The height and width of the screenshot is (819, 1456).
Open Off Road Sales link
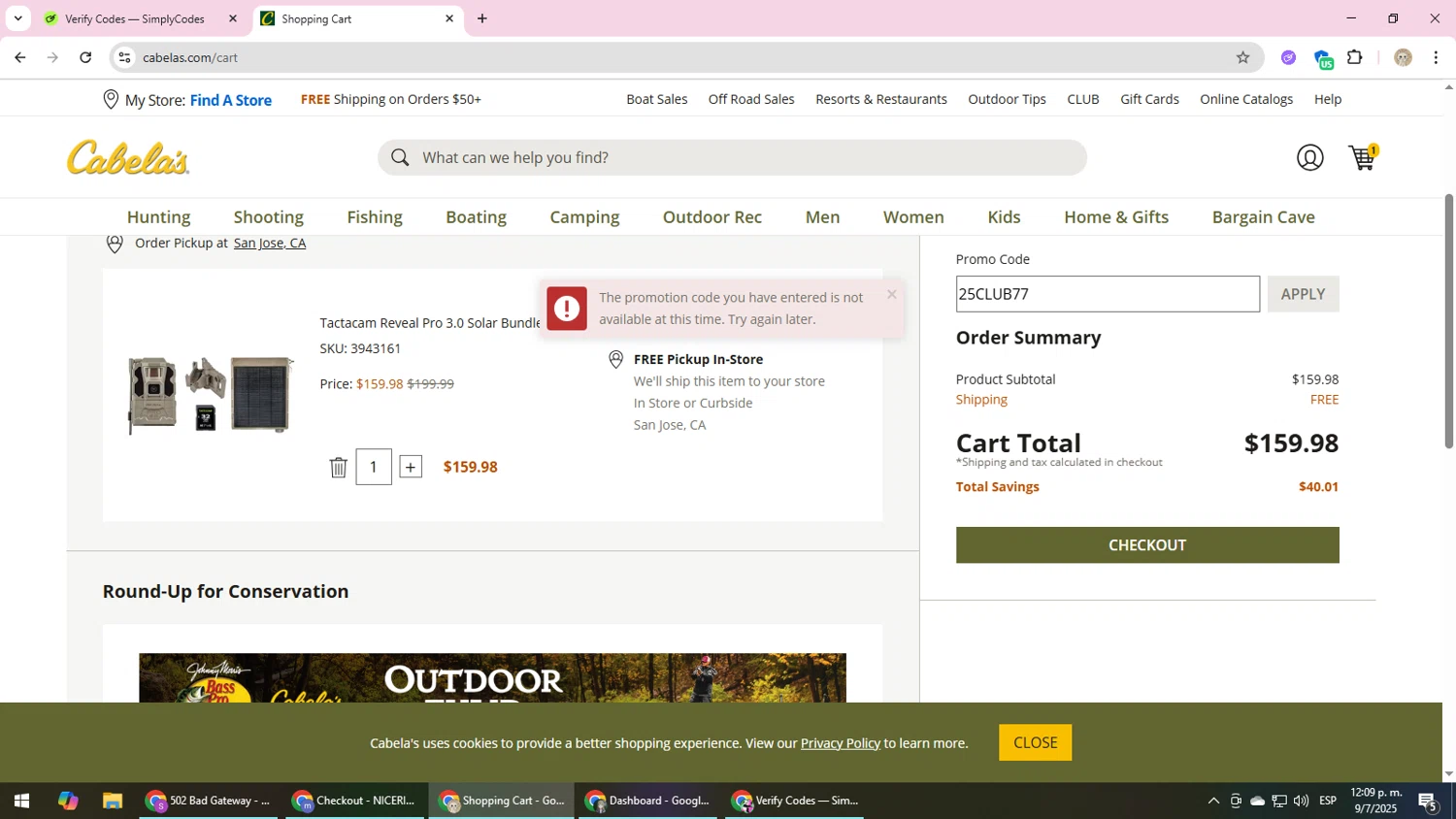751,99
